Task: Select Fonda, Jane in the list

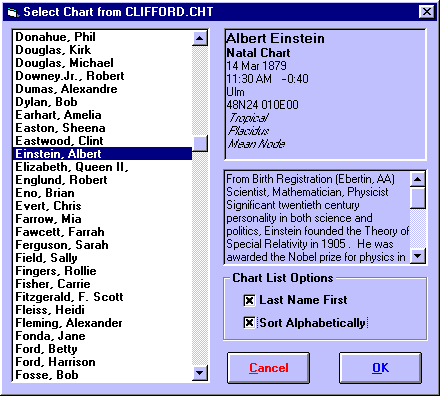Action: pos(102,336)
